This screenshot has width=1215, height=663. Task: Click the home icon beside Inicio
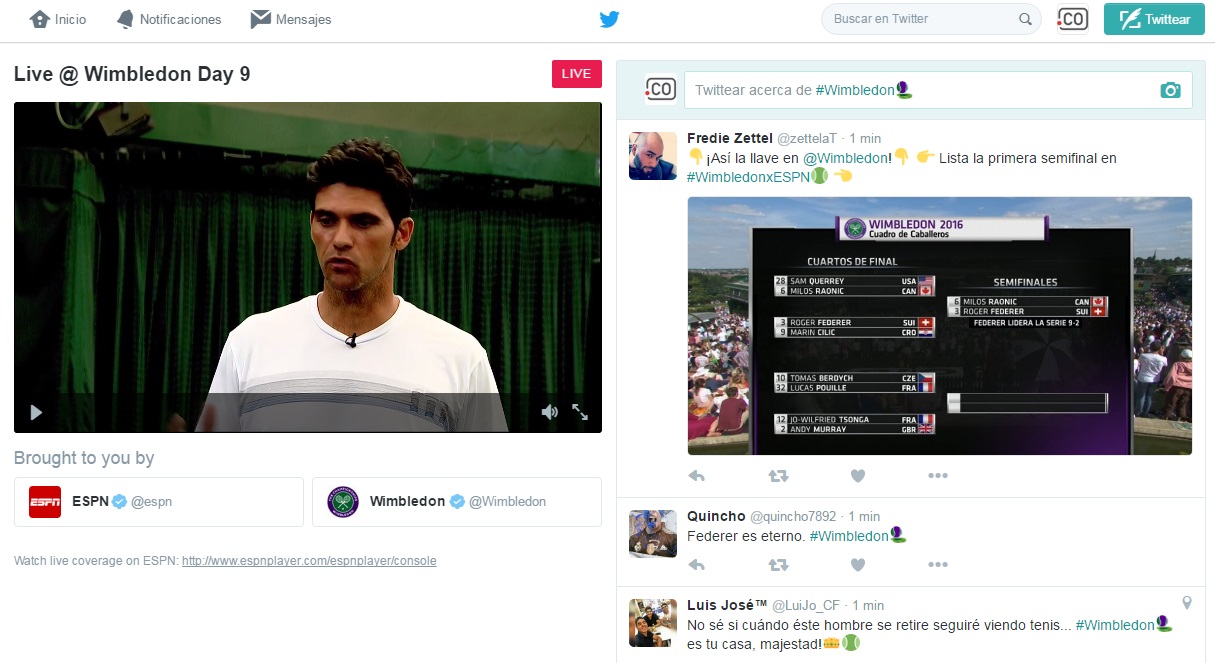tap(39, 19)
